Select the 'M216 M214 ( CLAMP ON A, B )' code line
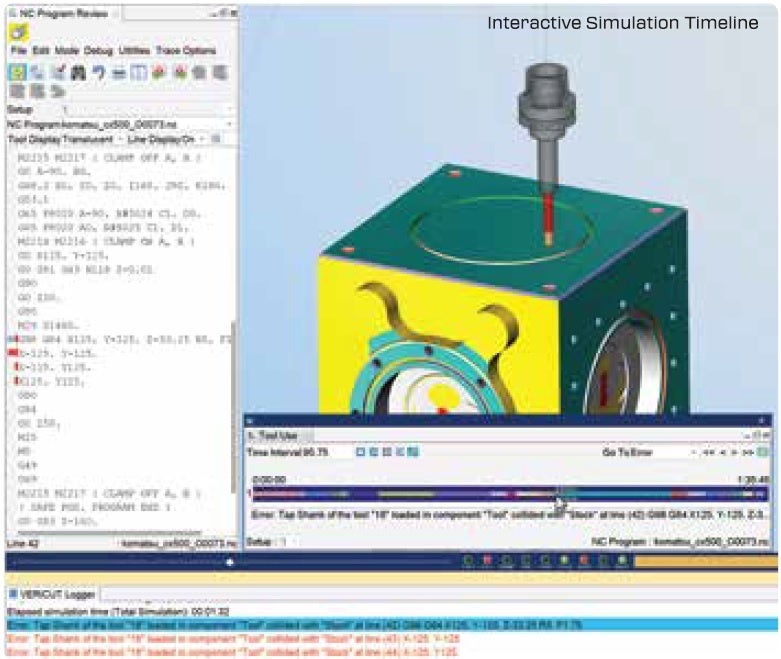This screenshot has height=659, width=781. click(106, 242)
